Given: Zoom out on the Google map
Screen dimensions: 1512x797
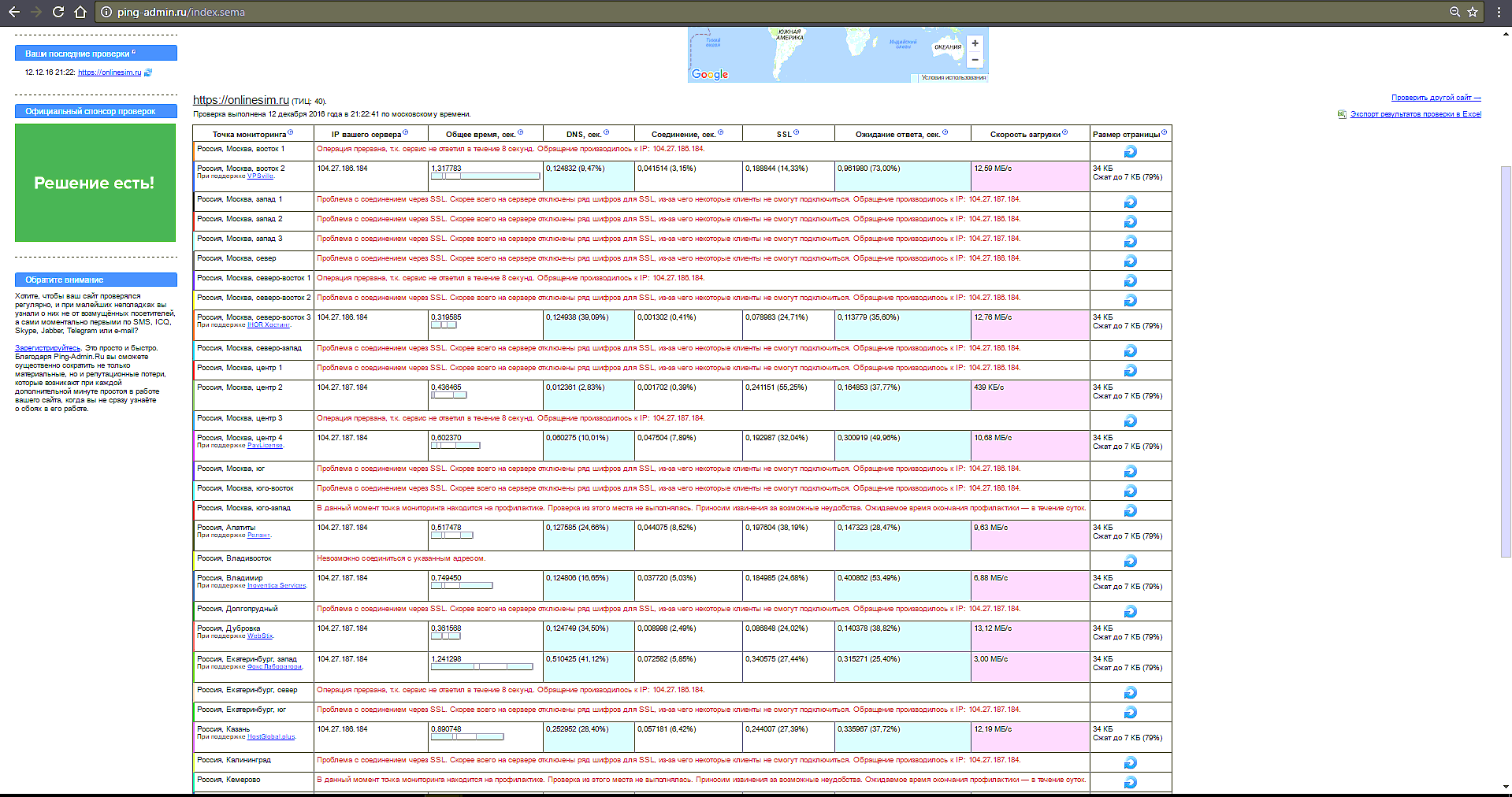Looking at the screenshot, I should 975,60.
